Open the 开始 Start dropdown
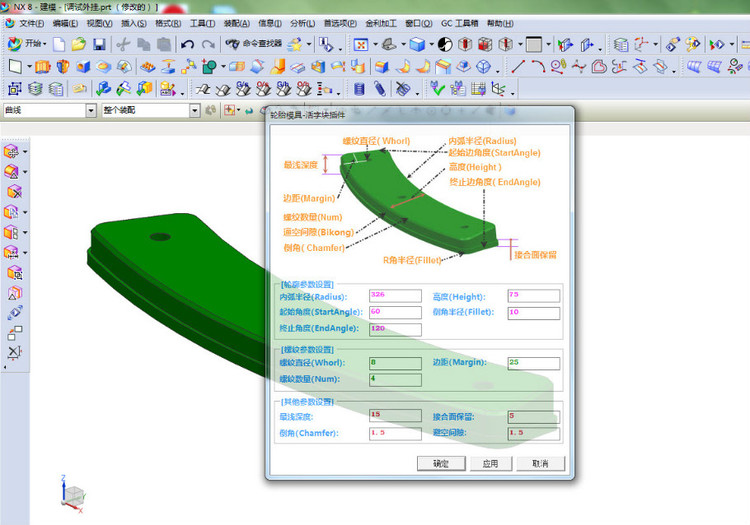This screenshot has height=525, width=750. coord(27,44)
